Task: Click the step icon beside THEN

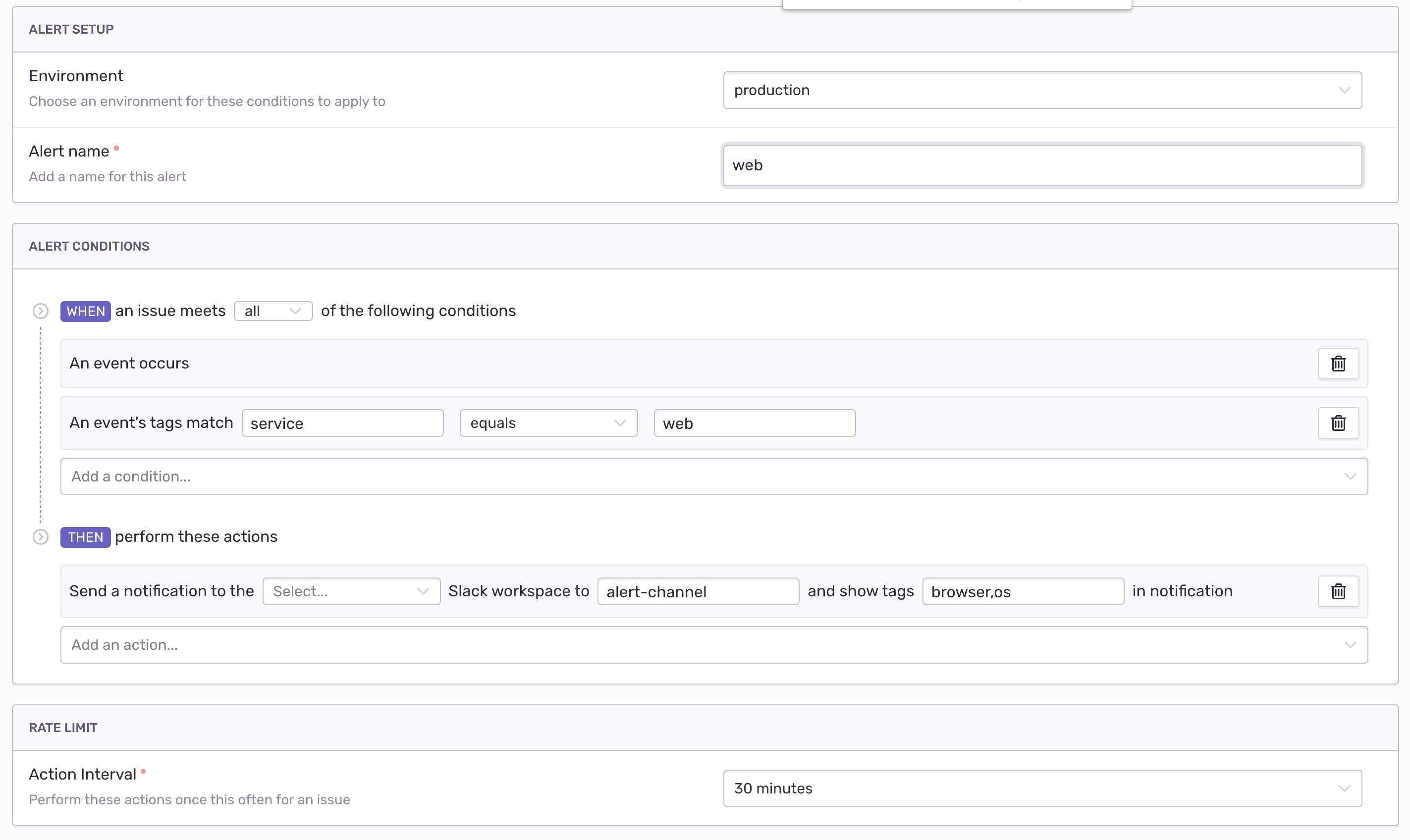Action: point(40,536)
